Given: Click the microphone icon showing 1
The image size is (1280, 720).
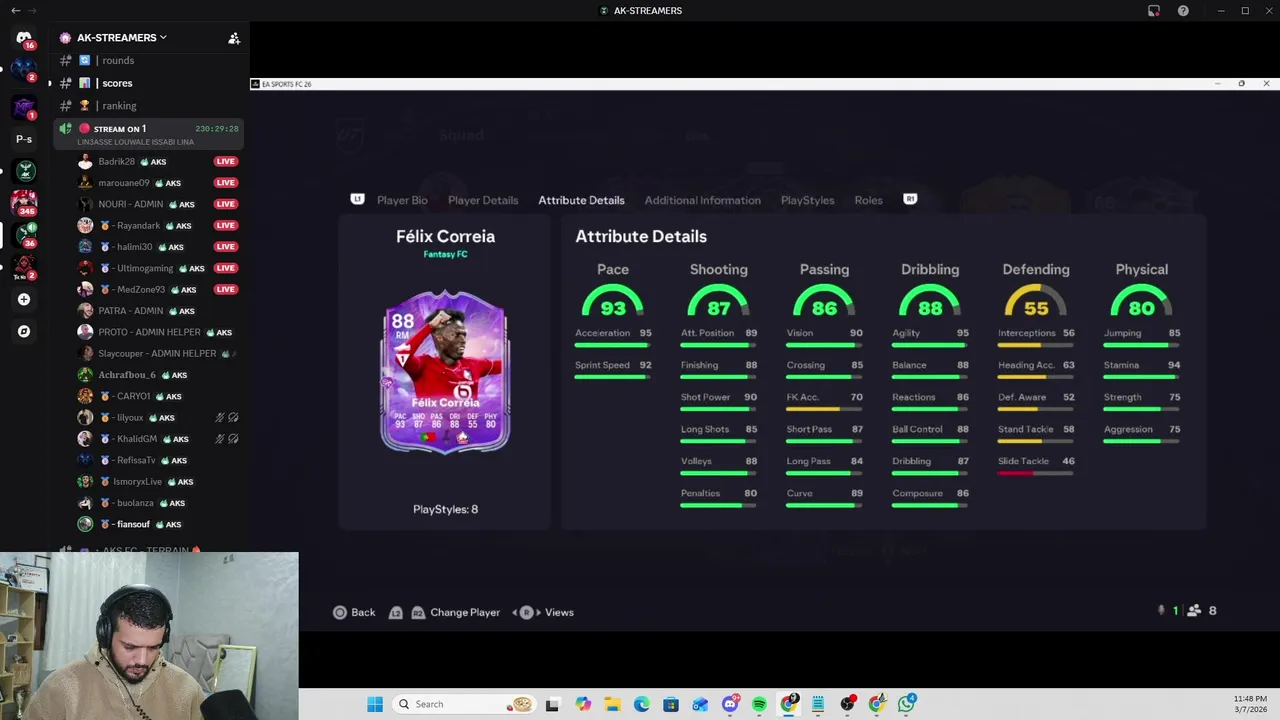Looking at the screenshot, I should pyautogui.click(x=1161, y=610).
